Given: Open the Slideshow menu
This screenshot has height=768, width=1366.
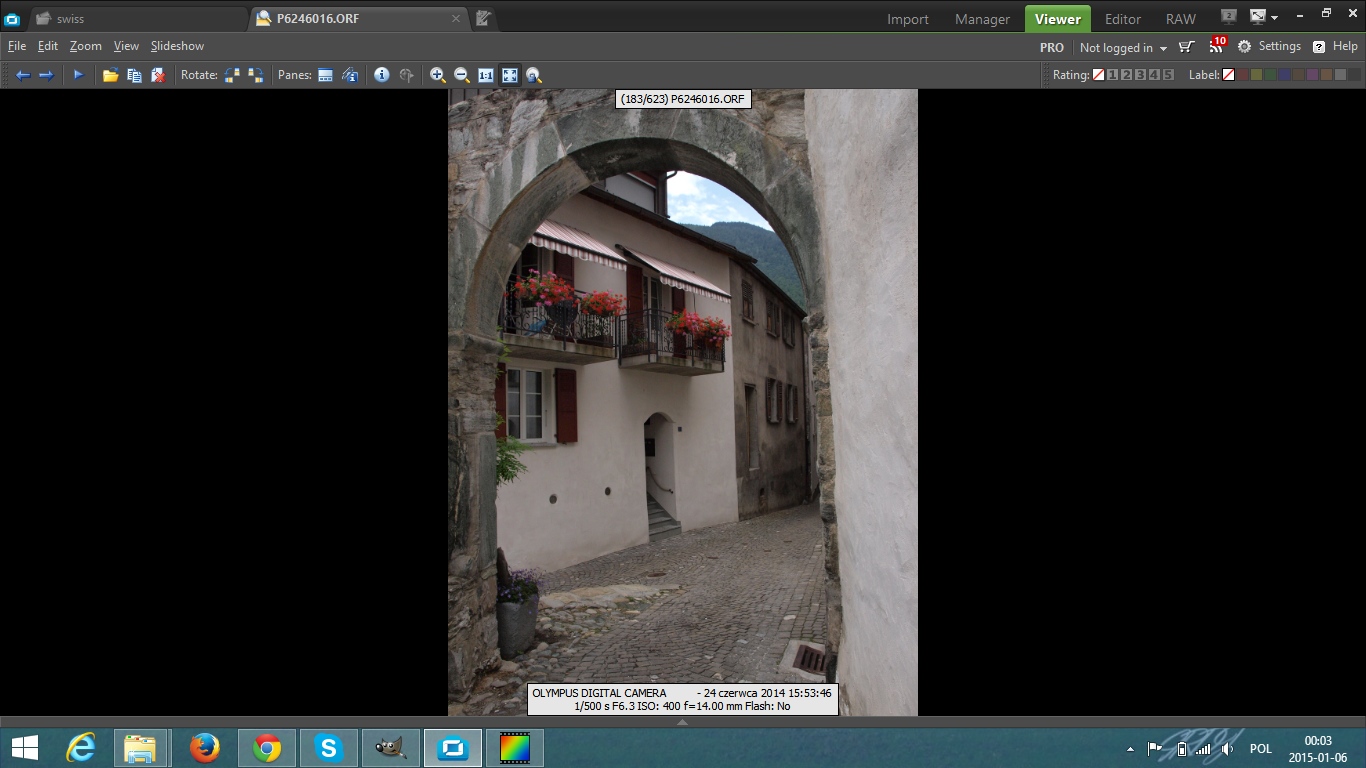Looking at the screenshot, I should coord(177,46).
